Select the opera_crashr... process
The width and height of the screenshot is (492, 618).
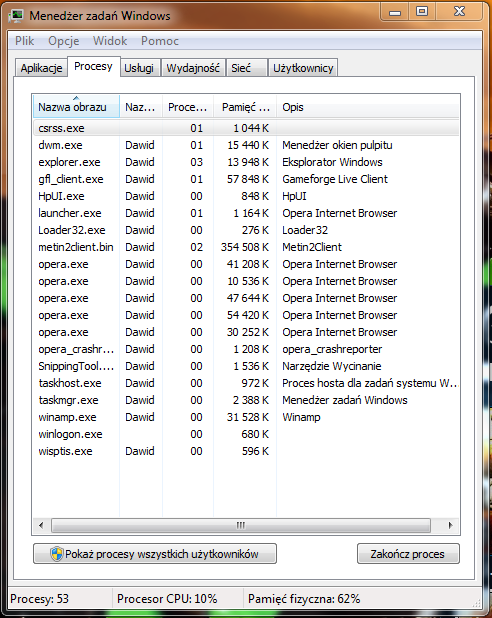click(246, 349)
